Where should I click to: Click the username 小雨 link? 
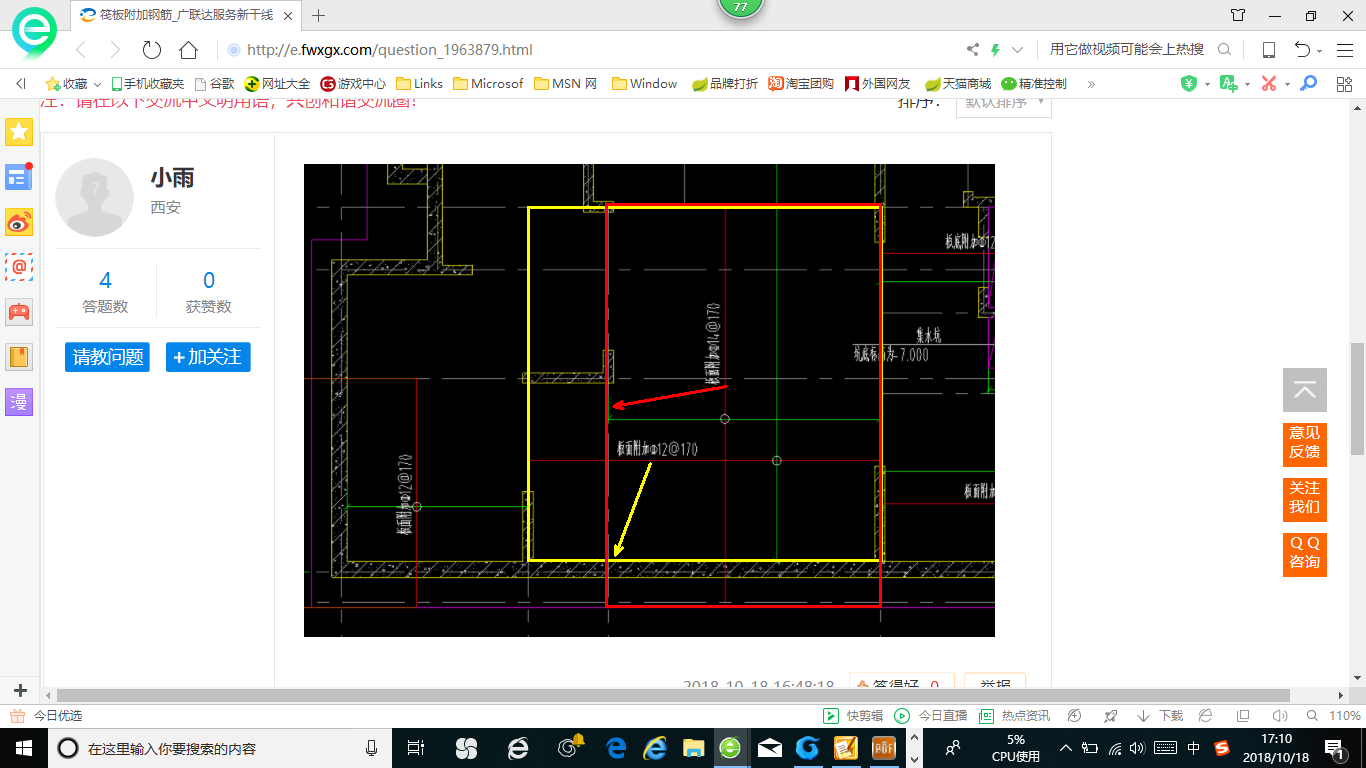pos(172,178)
